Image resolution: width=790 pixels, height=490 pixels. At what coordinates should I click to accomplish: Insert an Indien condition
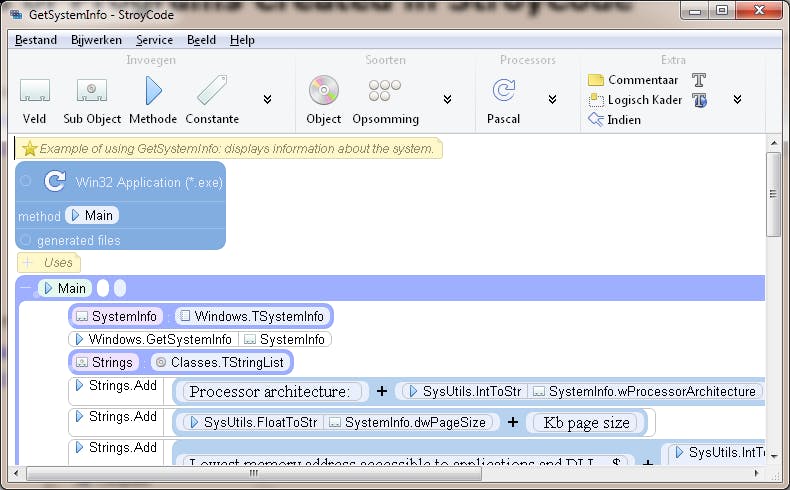coord(615,119)
